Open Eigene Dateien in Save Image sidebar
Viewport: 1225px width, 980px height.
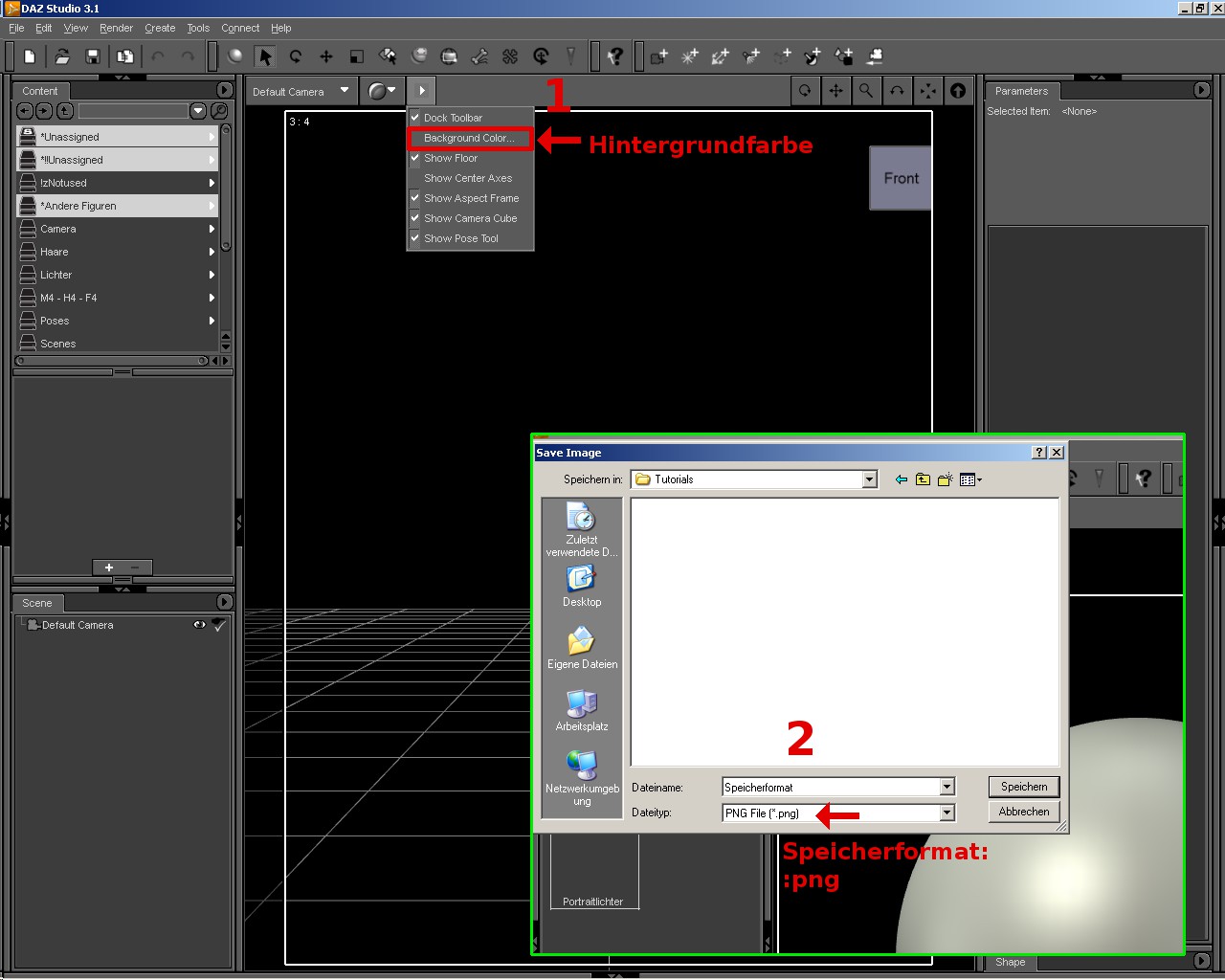pyautogui.click(x=582, y=648)
